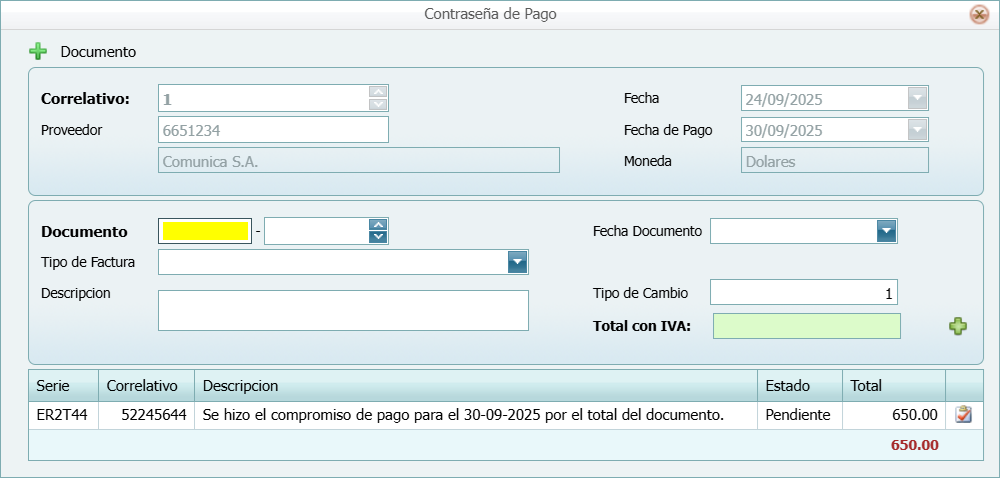Expand the Fecha Documento date picker
This screenshot has width=1000, height=478.
pyautogui.click(x=886, y=231)
